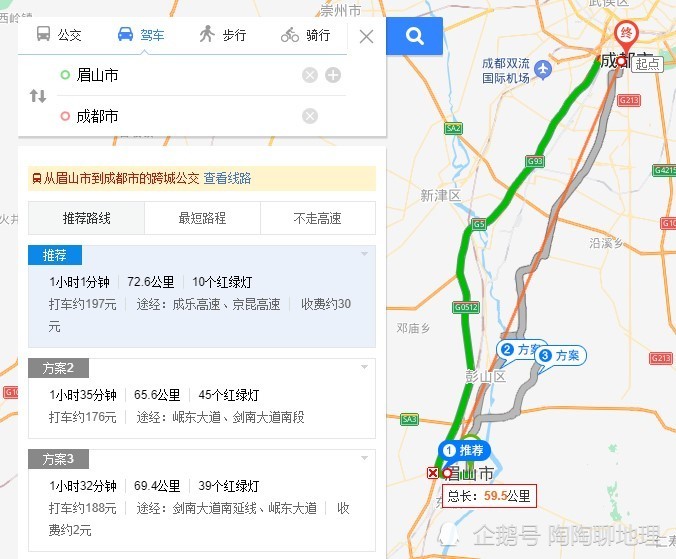
Task: Switch to cycling (骑行) mode
Action: click(x=305, y=34)
